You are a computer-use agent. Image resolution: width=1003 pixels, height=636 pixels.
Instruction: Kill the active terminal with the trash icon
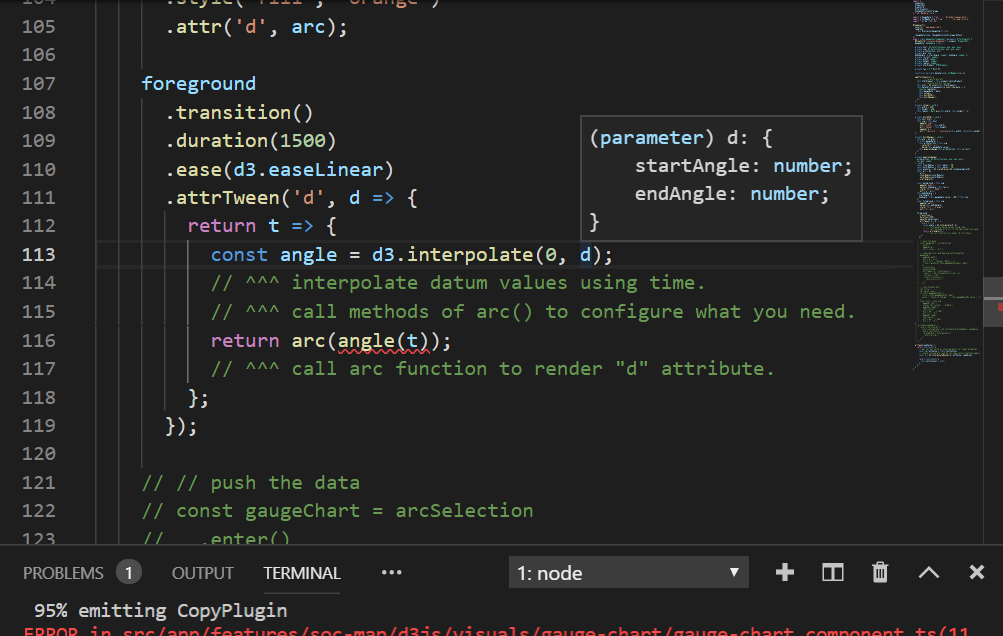click(879, 572)
